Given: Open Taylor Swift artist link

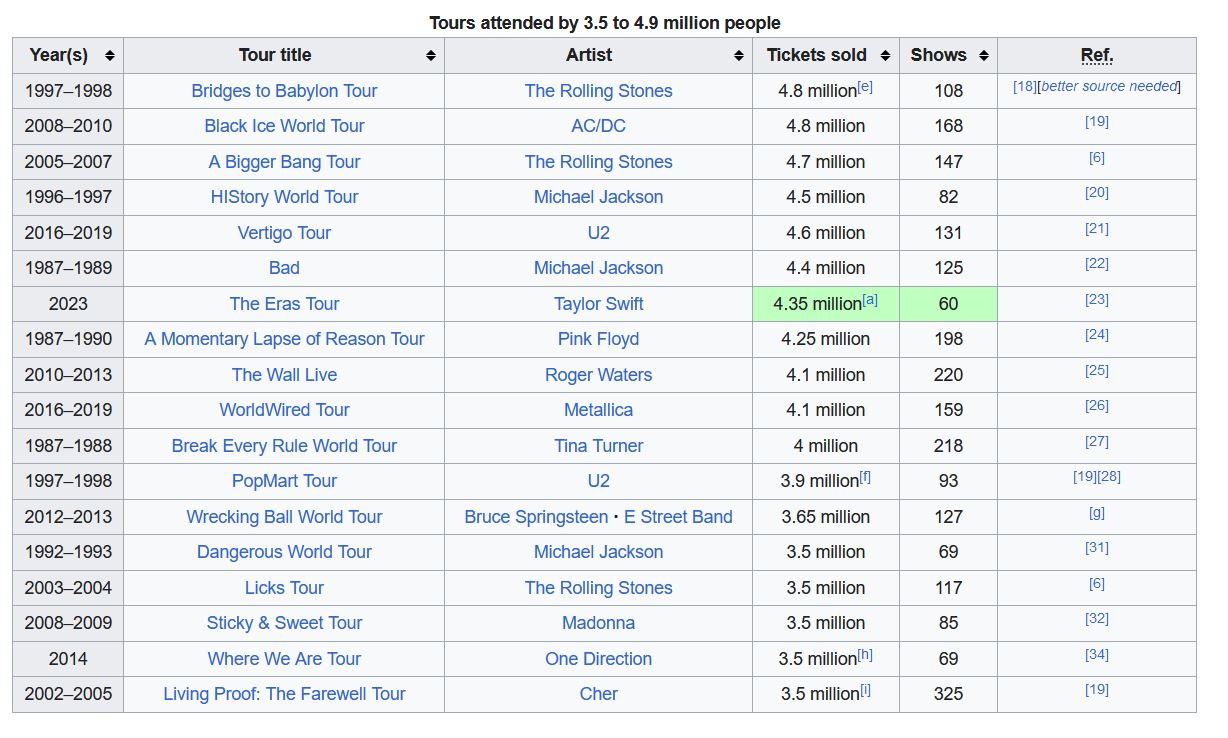Looking at the screenshot, I should click(x=598, y=304).
